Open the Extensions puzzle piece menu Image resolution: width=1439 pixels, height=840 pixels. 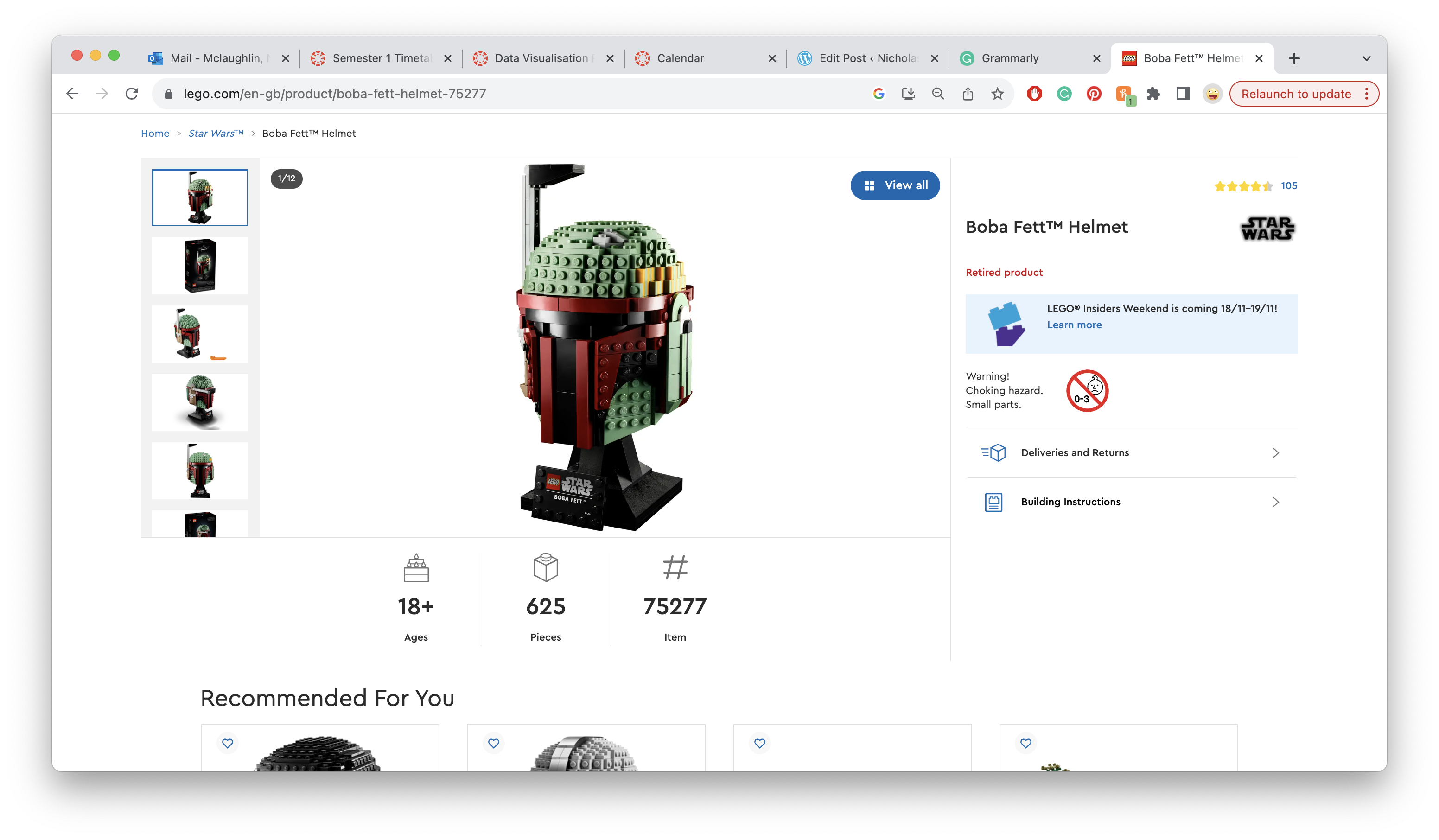coord(1153,94)
